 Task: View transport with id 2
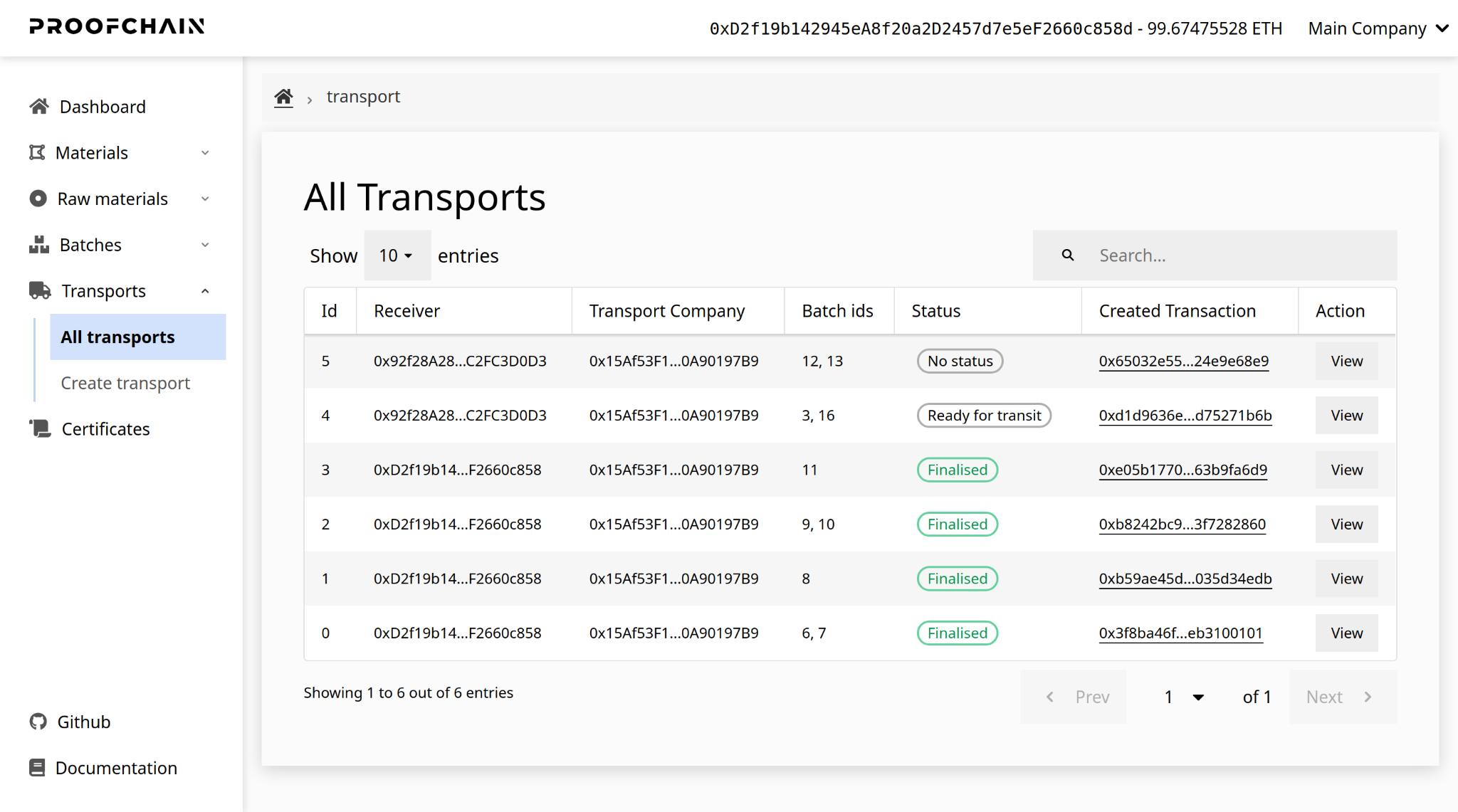(x=1346, y=524)
